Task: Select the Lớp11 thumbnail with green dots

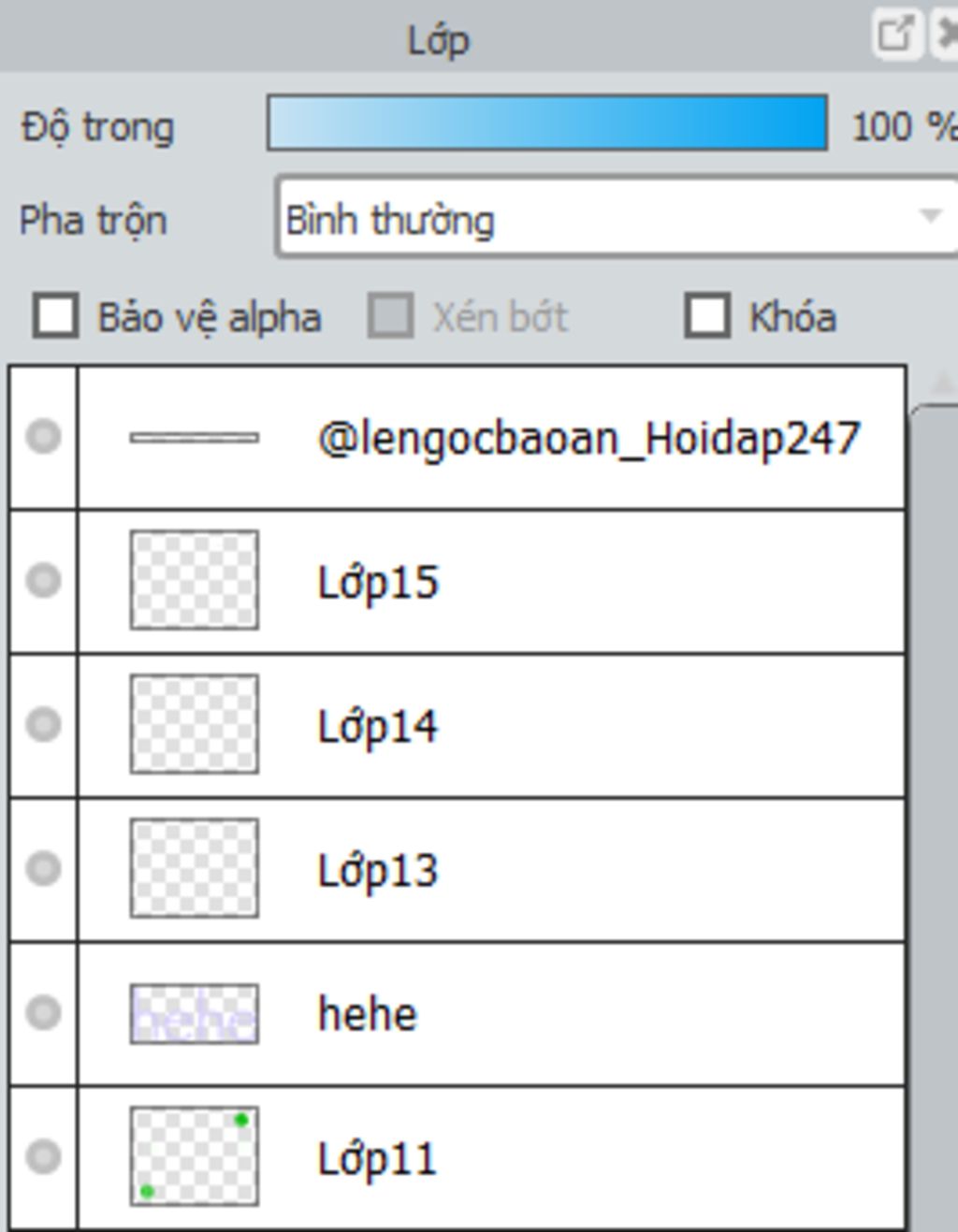Action: pyautogui.click(x=195, y=1157)
